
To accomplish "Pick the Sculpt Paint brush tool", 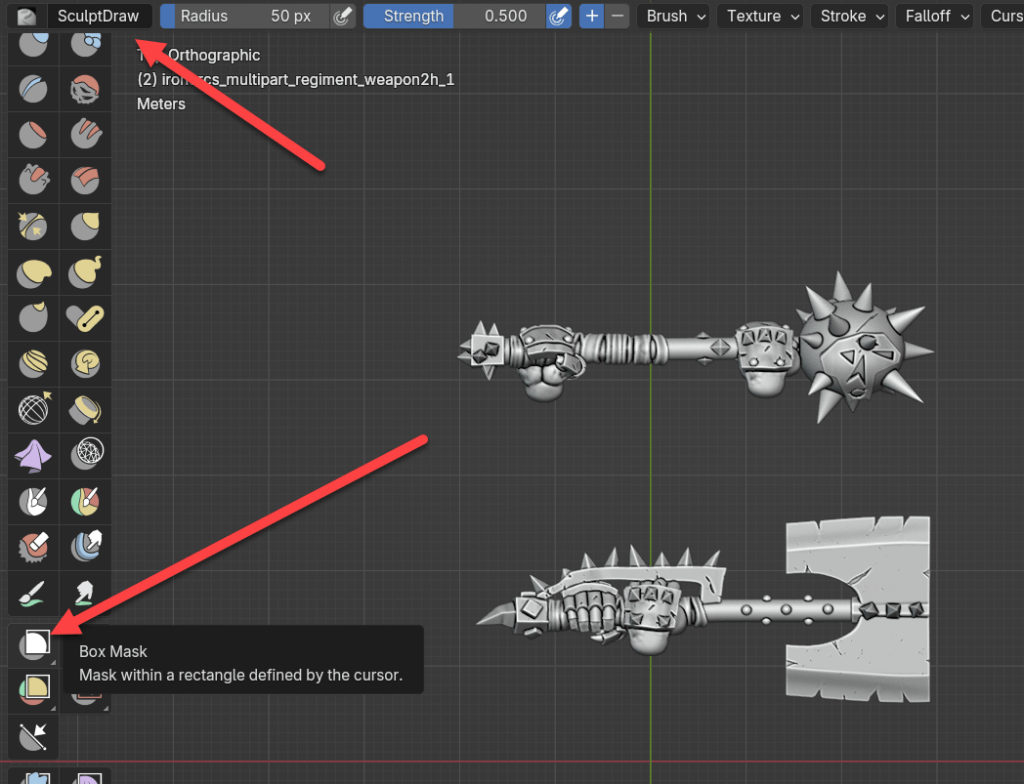I will (x=35, y=592).
